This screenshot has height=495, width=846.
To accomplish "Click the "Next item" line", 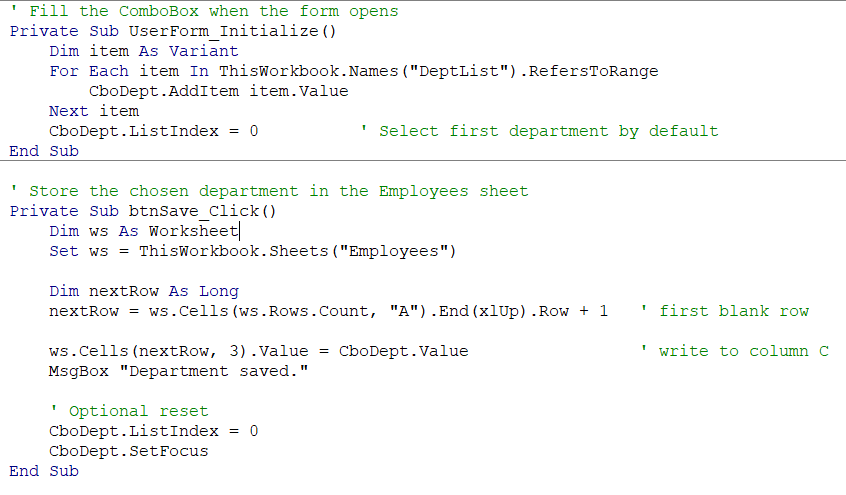I will click(94, 111).
